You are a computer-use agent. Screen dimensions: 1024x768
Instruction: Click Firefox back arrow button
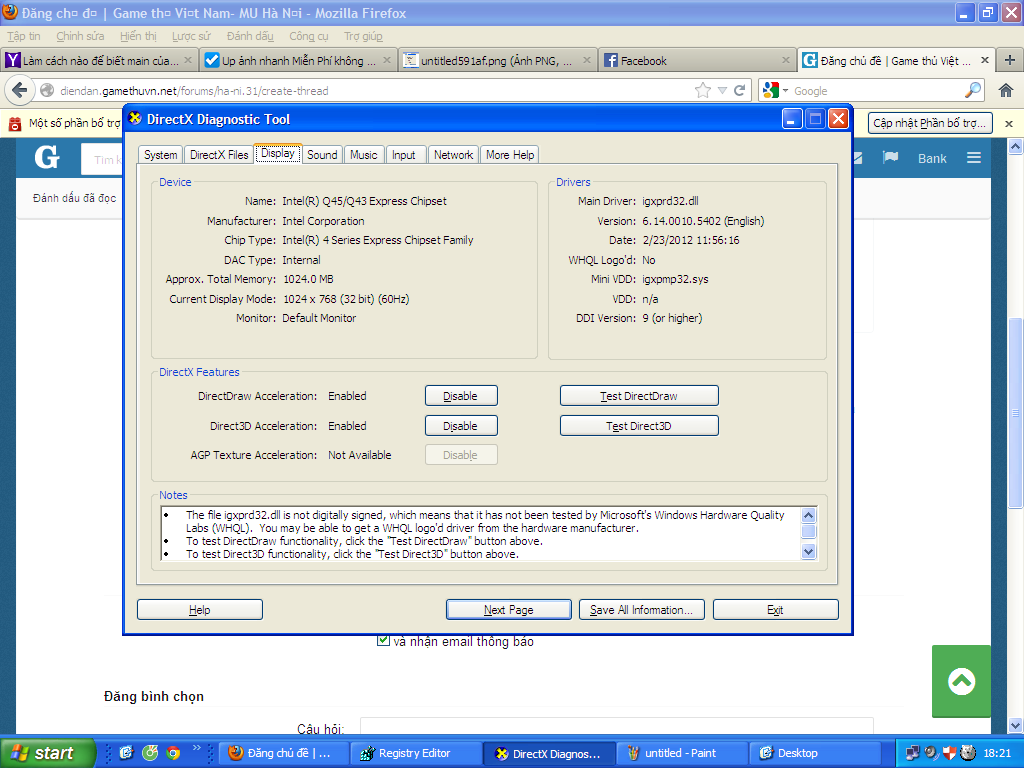(19, 90)
